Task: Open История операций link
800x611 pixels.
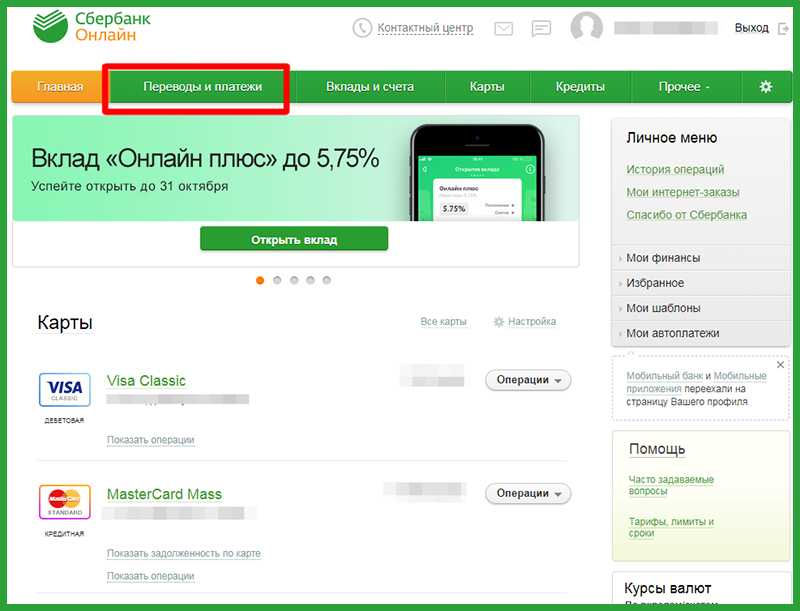Action: 675,169
